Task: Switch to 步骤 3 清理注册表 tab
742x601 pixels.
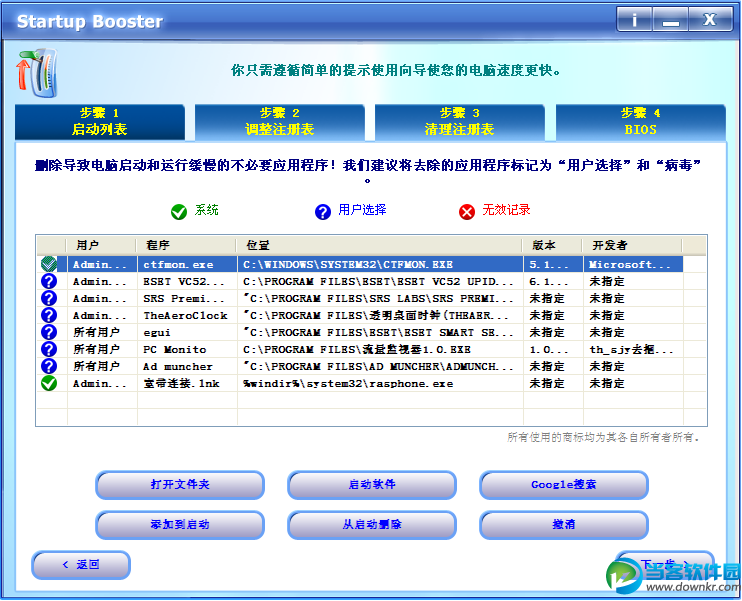Action: point(459,122)
